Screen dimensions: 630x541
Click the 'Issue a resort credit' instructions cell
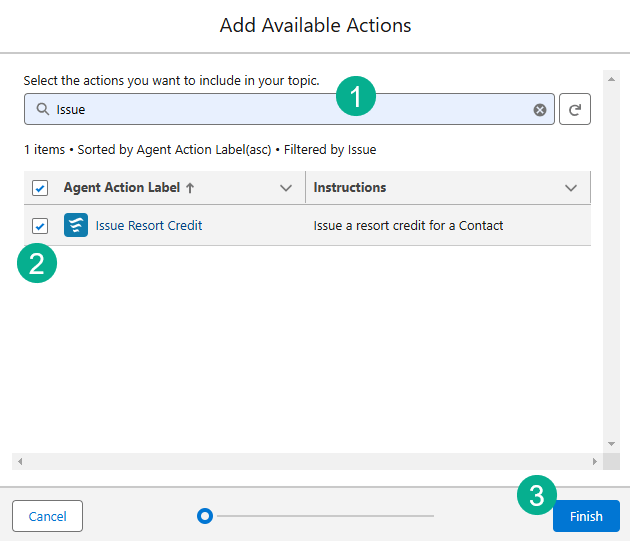click(x=408, y=226)
